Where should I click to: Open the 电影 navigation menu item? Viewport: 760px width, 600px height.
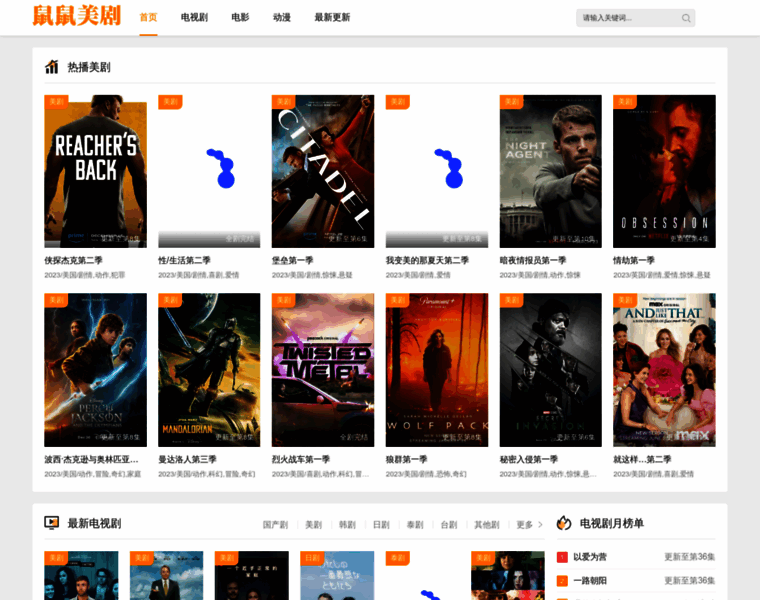[240, 17]
